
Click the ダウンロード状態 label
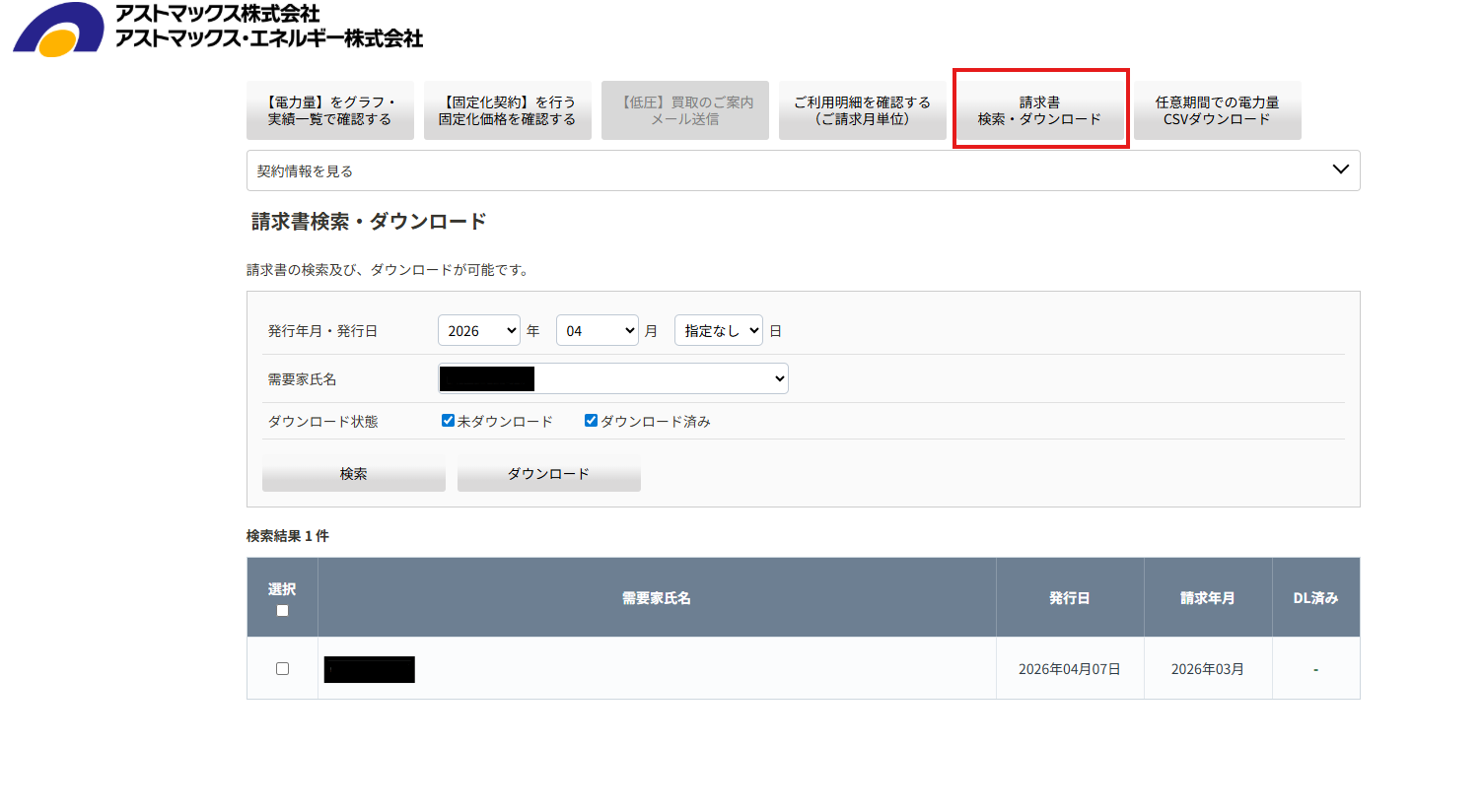322,422
